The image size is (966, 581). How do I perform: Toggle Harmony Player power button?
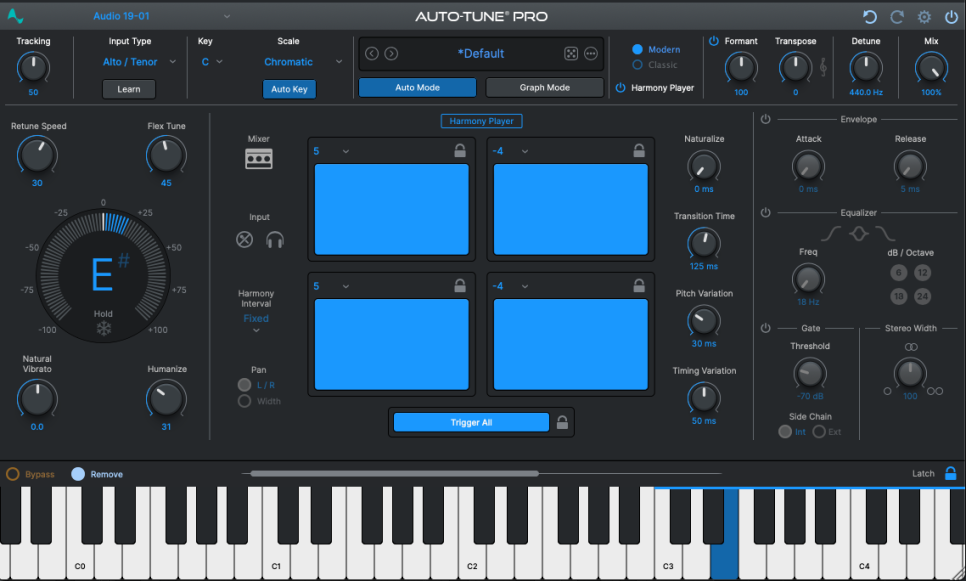coord(620,87)
